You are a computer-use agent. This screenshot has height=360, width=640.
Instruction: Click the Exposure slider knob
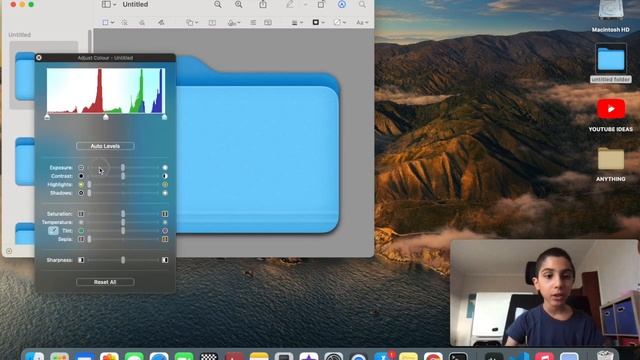pyautogui.click(x=123, y=167)
